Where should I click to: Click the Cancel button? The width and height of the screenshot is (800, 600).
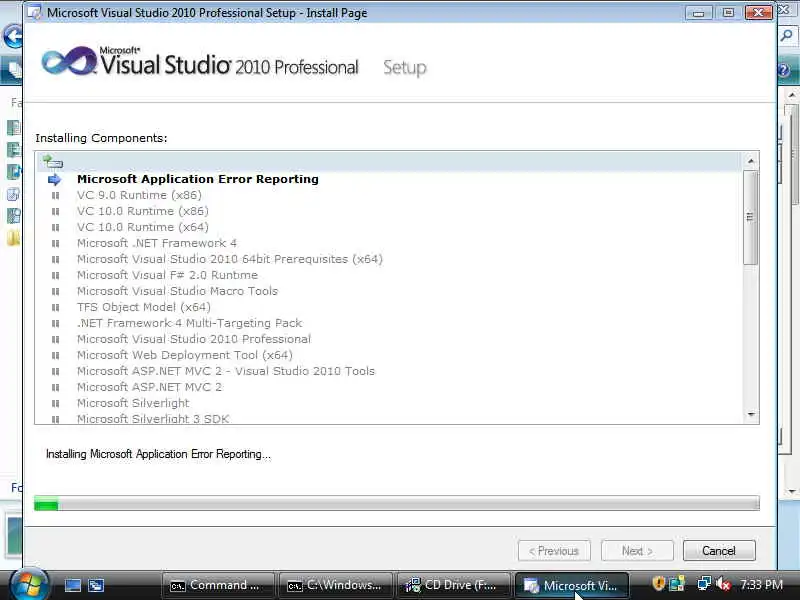click(719, 551)
